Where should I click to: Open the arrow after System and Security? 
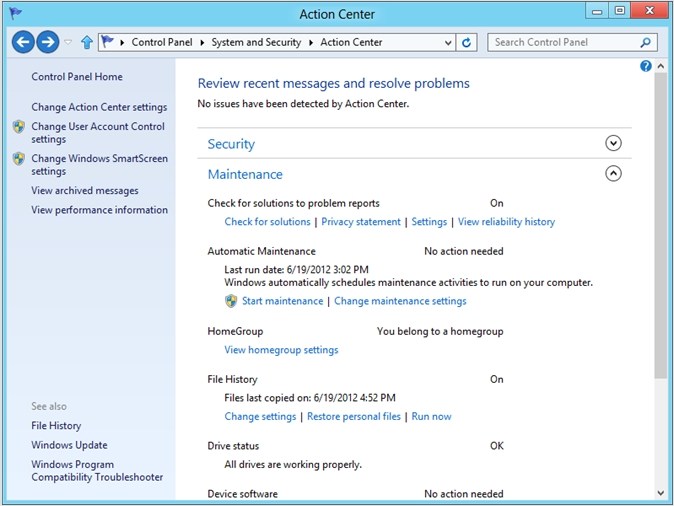[311, 43]
